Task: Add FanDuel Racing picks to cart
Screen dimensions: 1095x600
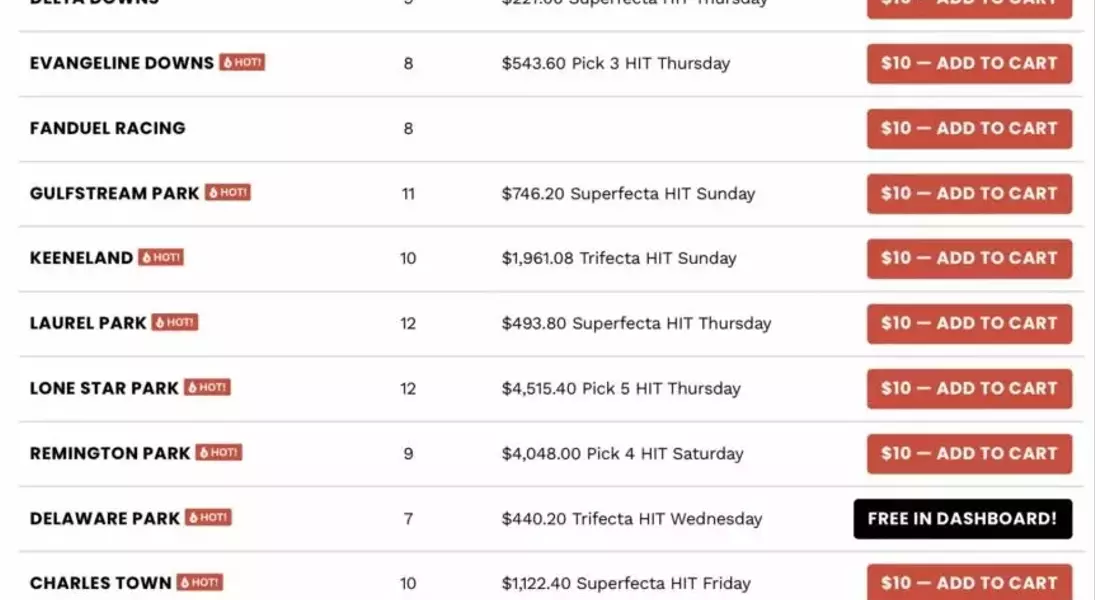Action: point(969,129)
